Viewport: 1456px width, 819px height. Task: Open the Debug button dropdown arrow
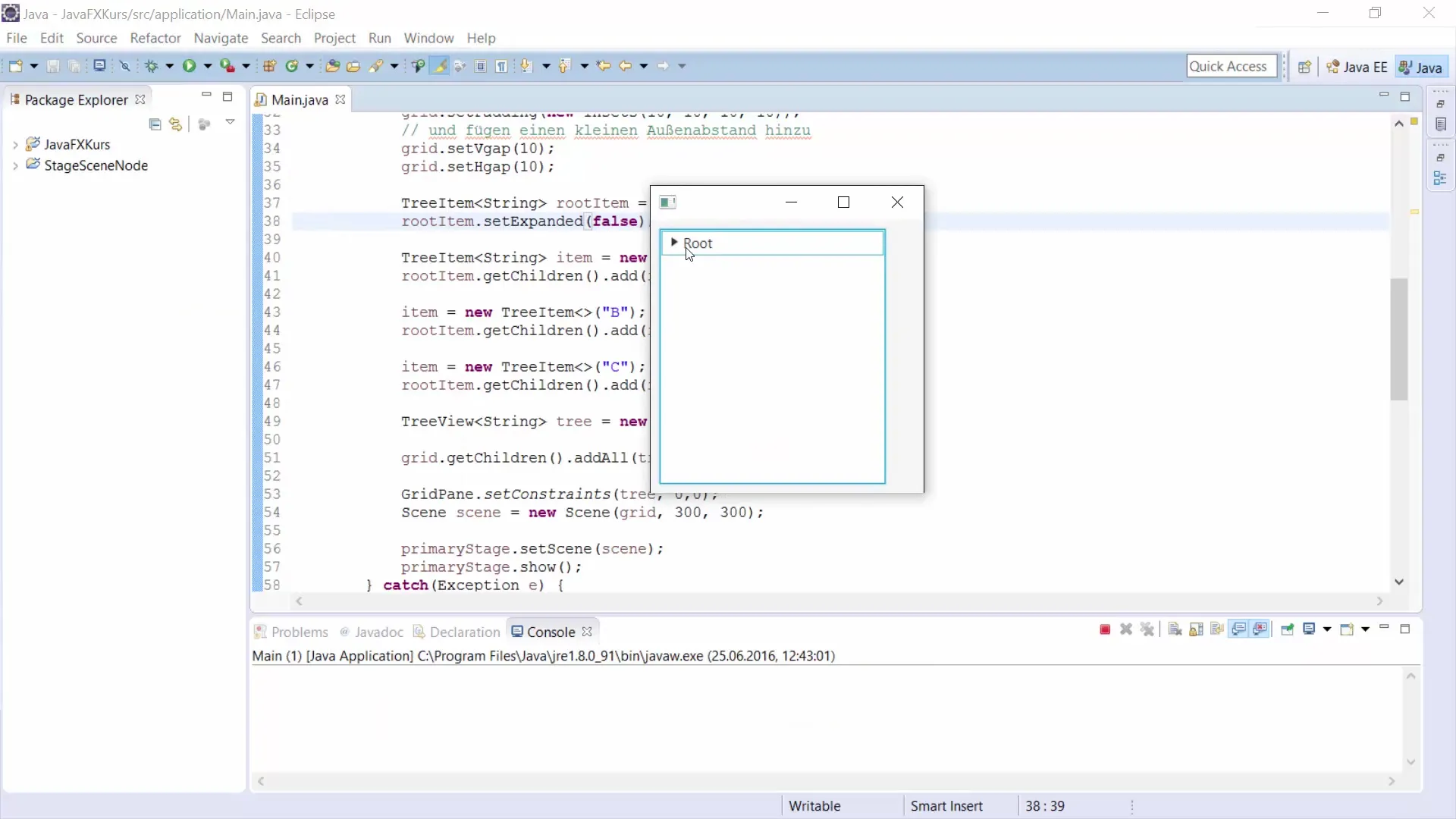click(169, 67)
